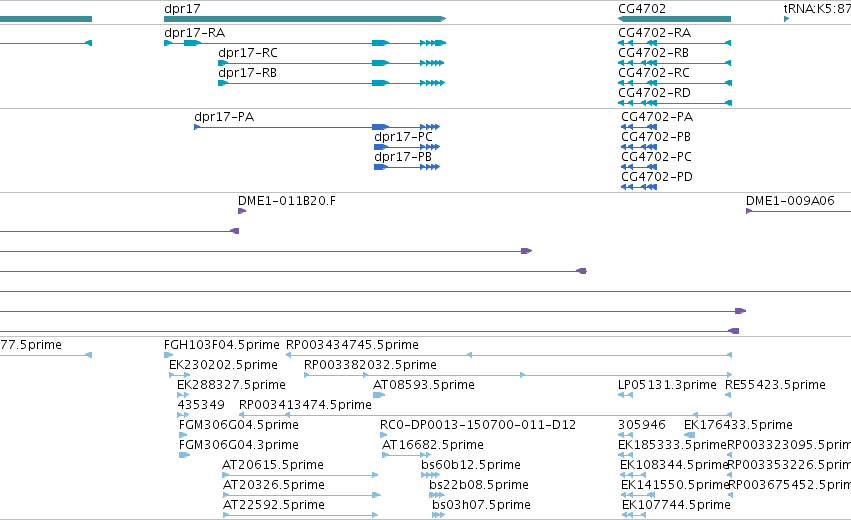Click the DME1-011B20.F feature
This screenshot has height=520, width=851.
pyautogui.click(x=242, y=211)
